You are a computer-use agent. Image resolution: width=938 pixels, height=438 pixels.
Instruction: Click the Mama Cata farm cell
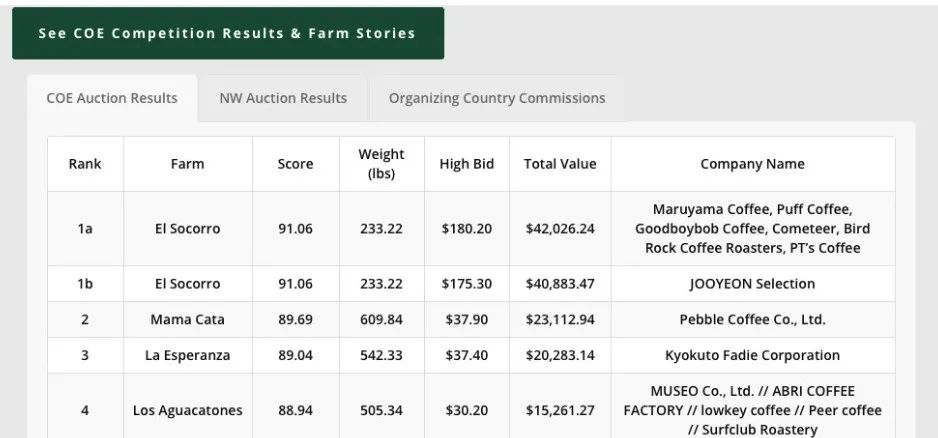point(187,320)
